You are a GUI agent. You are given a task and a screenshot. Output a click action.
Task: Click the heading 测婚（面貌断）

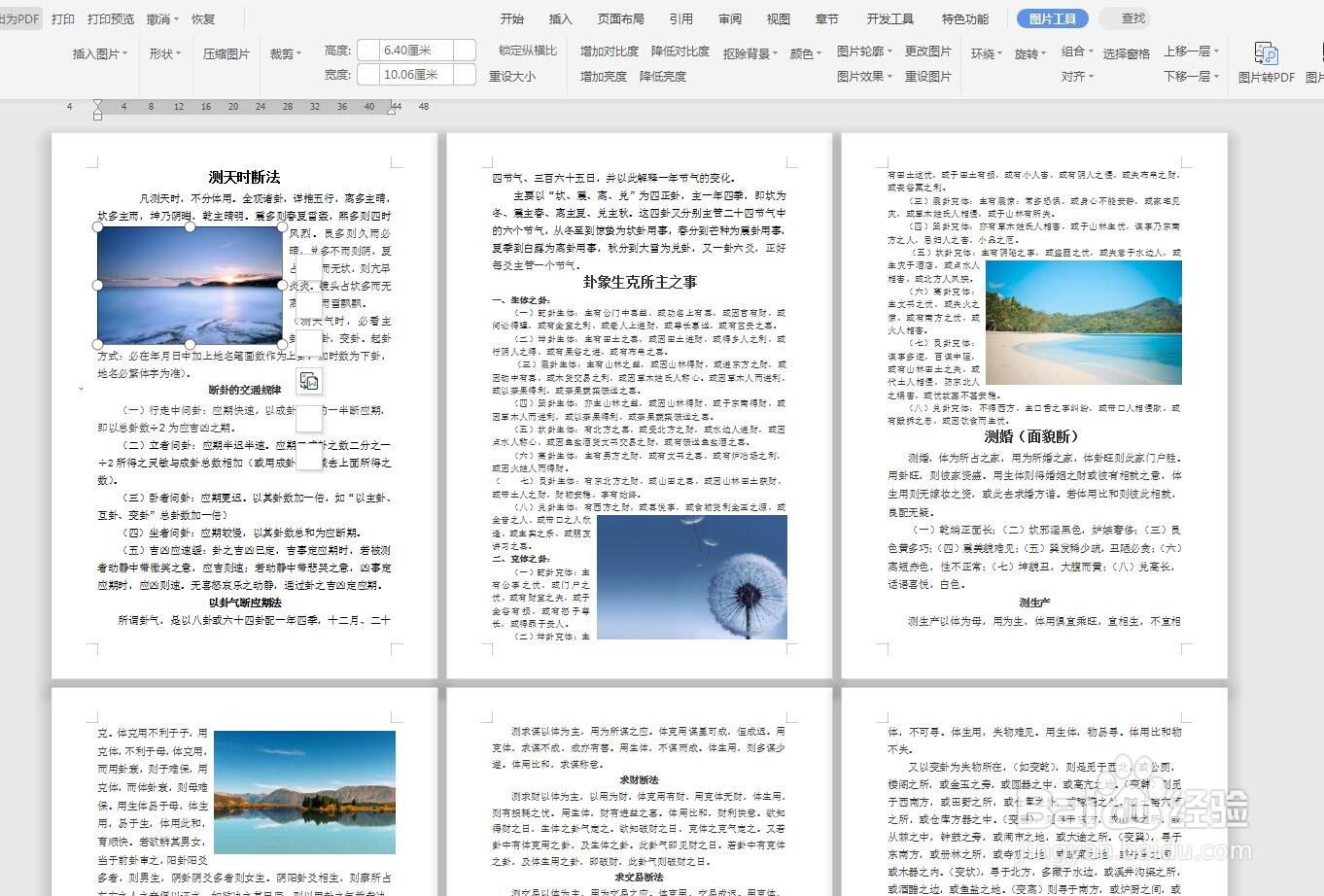[x=1032, y=436]
